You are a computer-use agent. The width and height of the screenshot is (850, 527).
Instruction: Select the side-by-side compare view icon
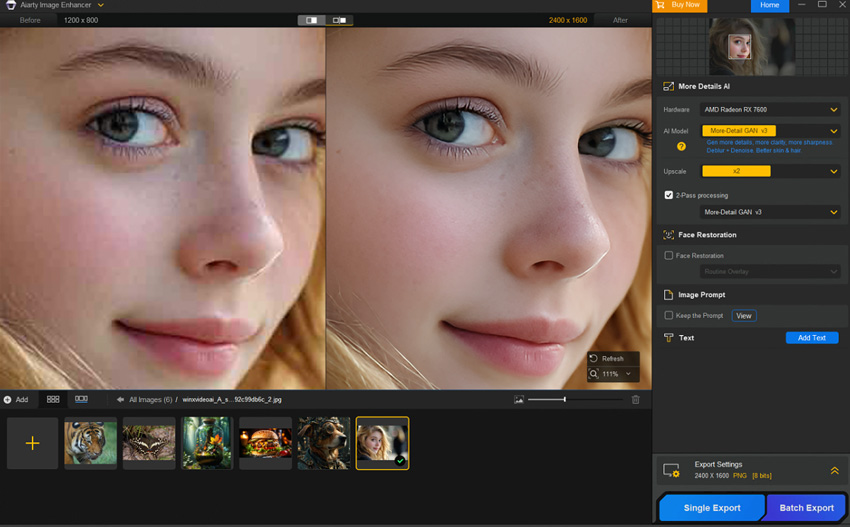(x=340, y=20)
